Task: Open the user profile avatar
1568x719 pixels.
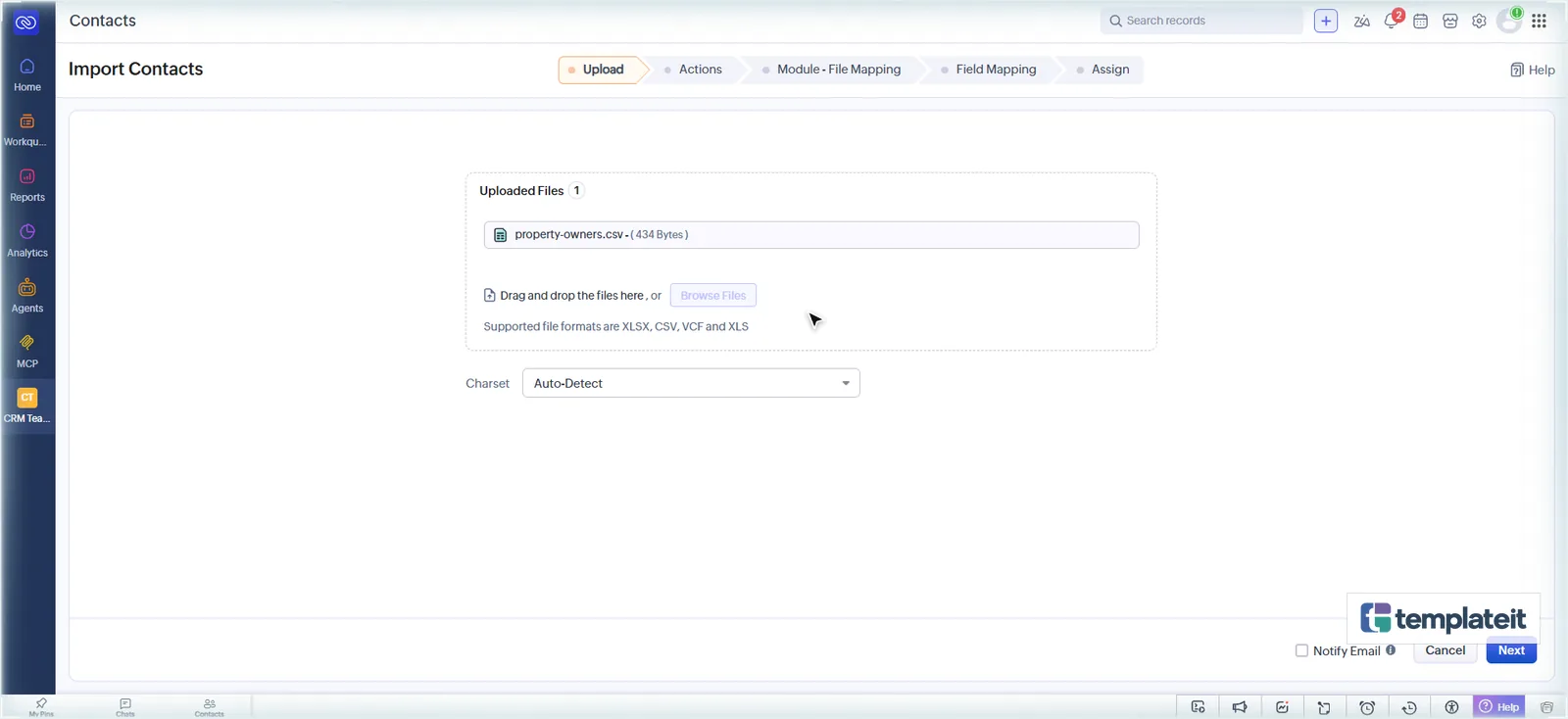Action: click(1509, 21)
